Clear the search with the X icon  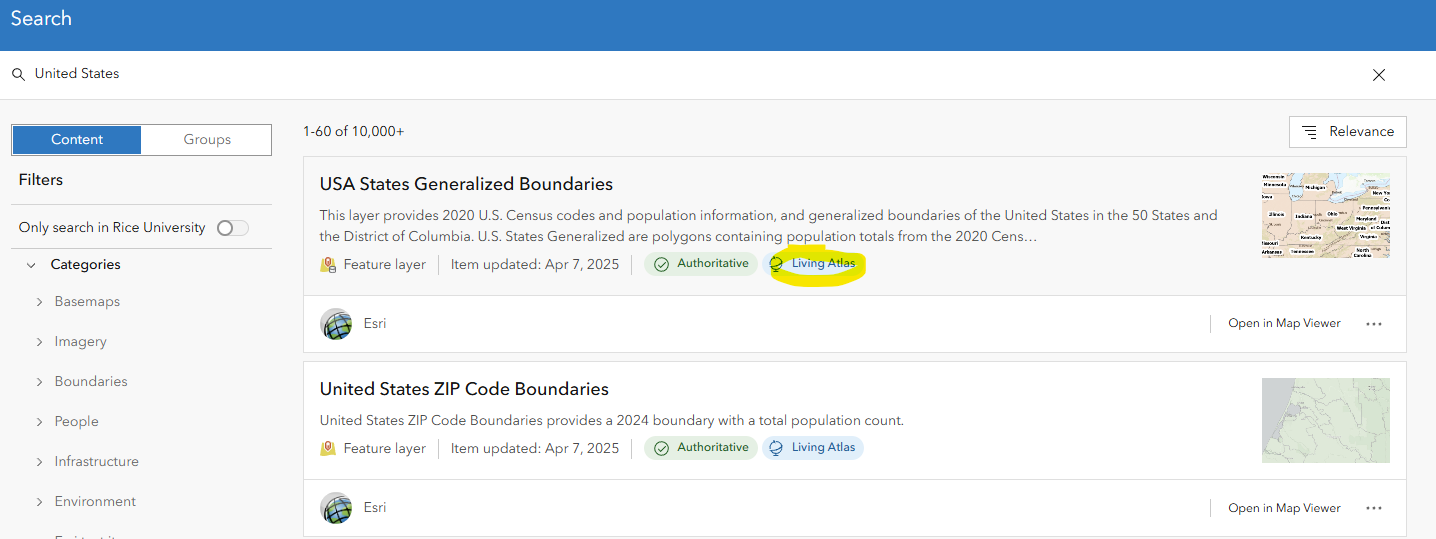click(x=1379, y=75)
